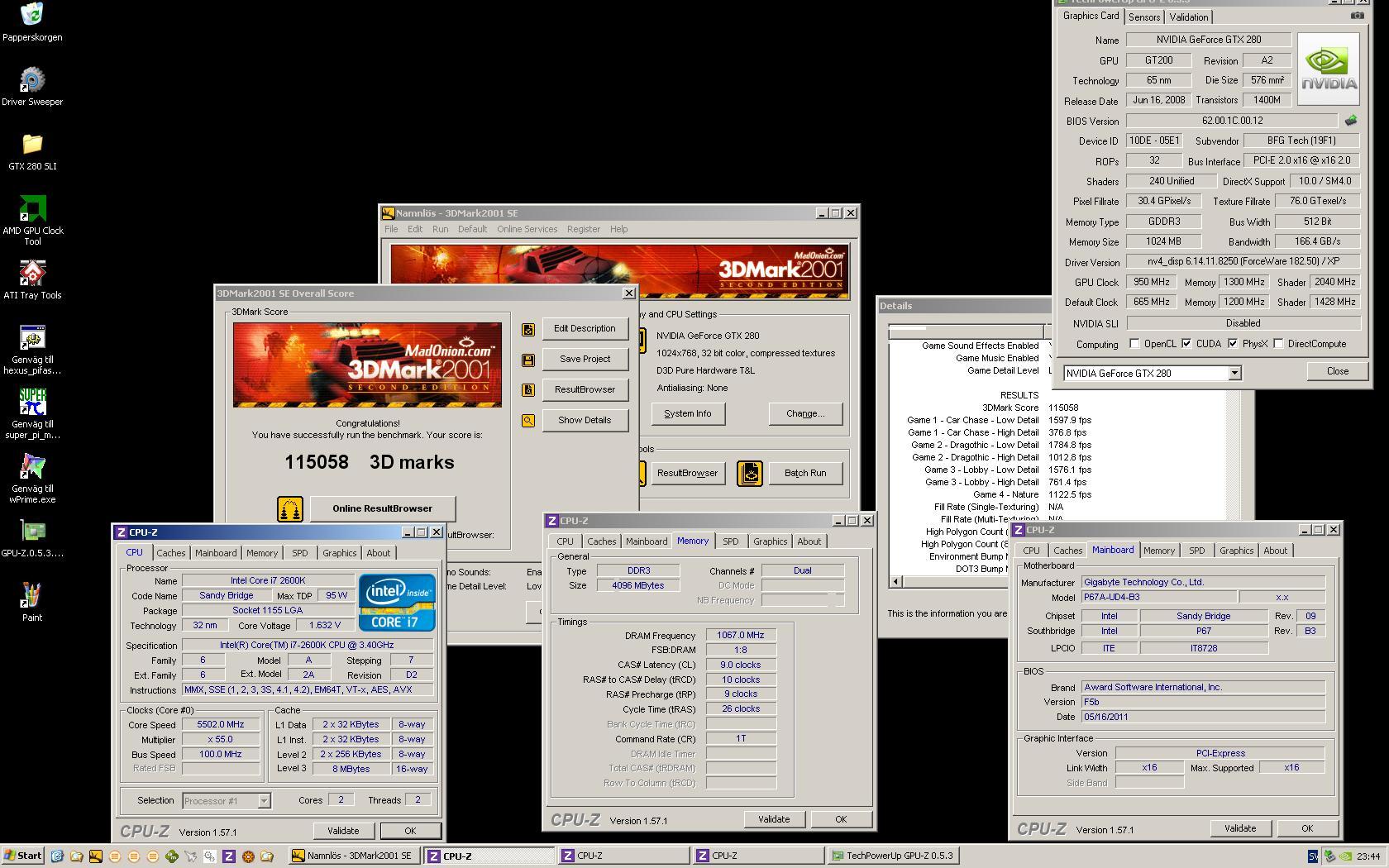Open the Online Services menu in 3DMark
Screen dimensions: 1389x868
(527, 229)
